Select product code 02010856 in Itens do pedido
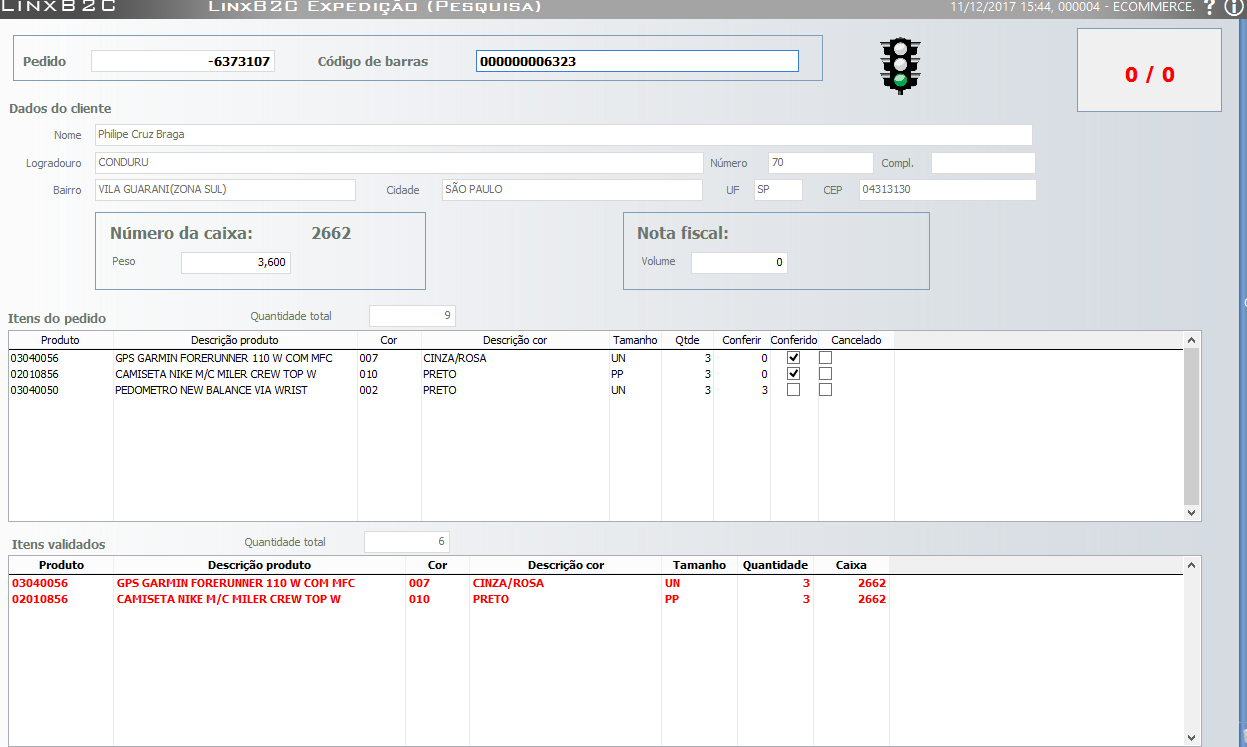 pyautogui.click(x=35, y=374)
